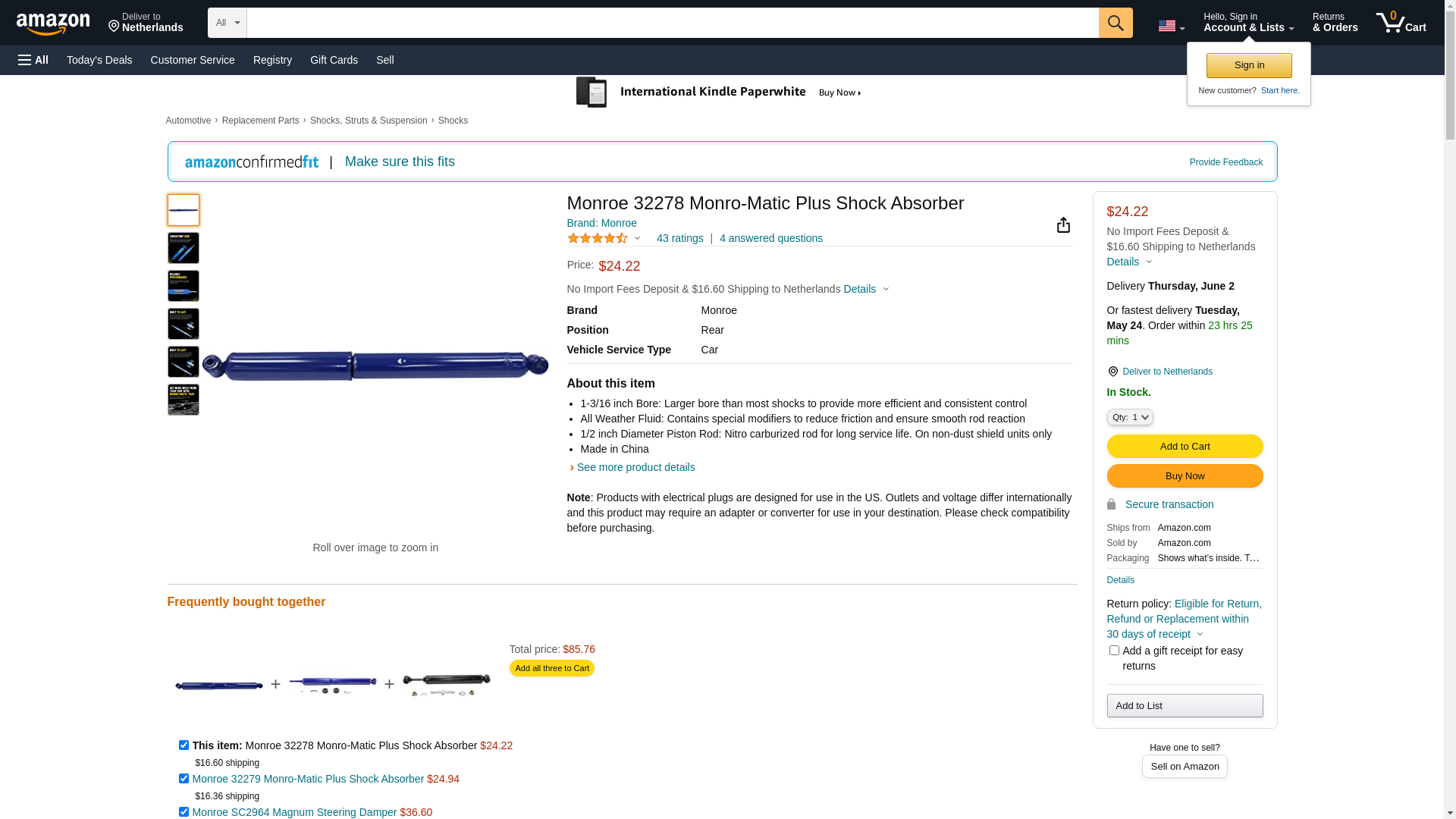Click the search magnifier button
This screenshot has width=1456, height=819.
point(1115,23)
